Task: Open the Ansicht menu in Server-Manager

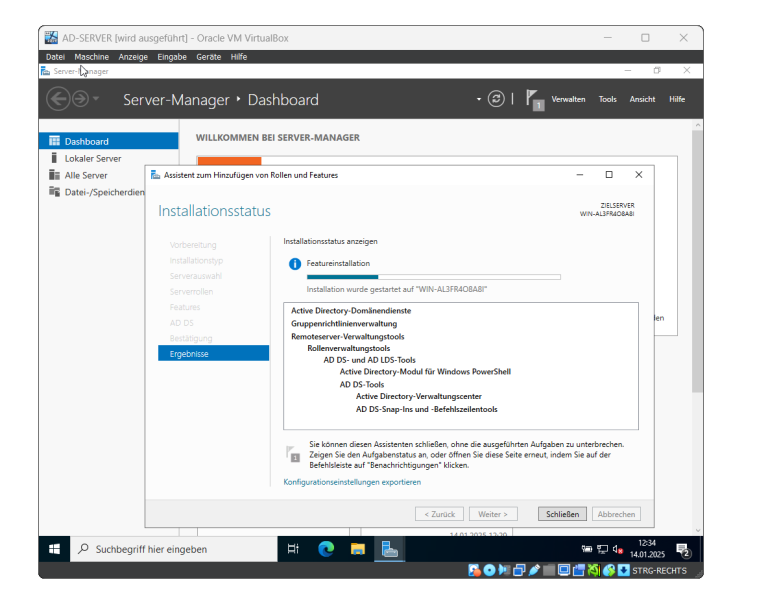Action: coord(642,99)
